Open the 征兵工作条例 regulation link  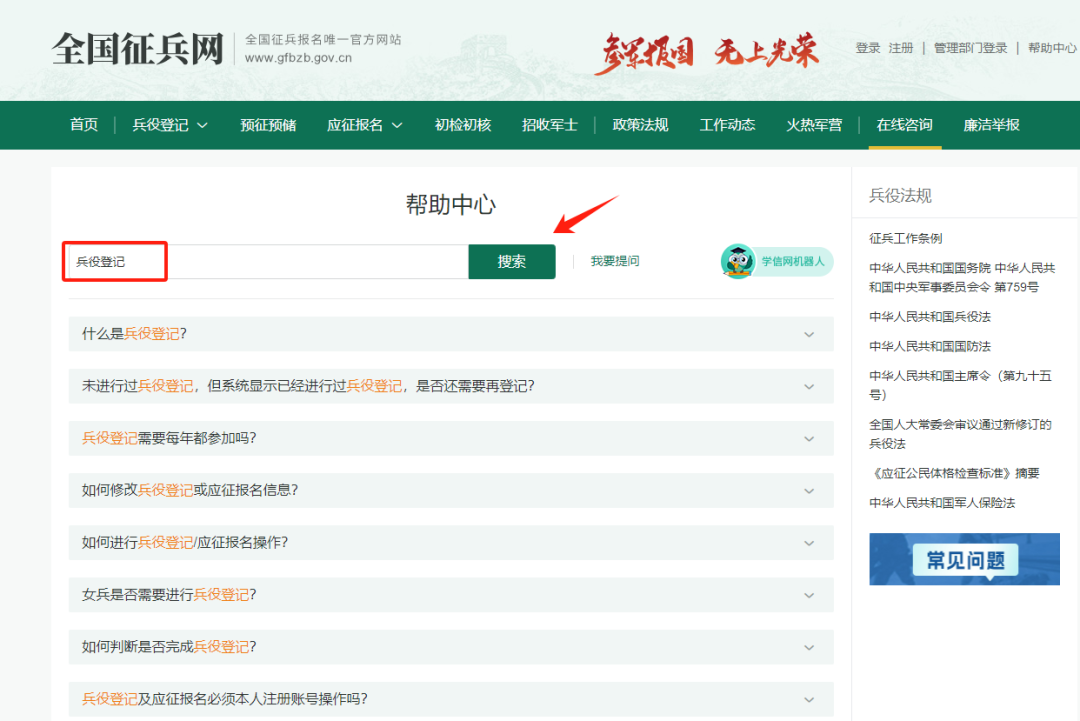[905, 238]
